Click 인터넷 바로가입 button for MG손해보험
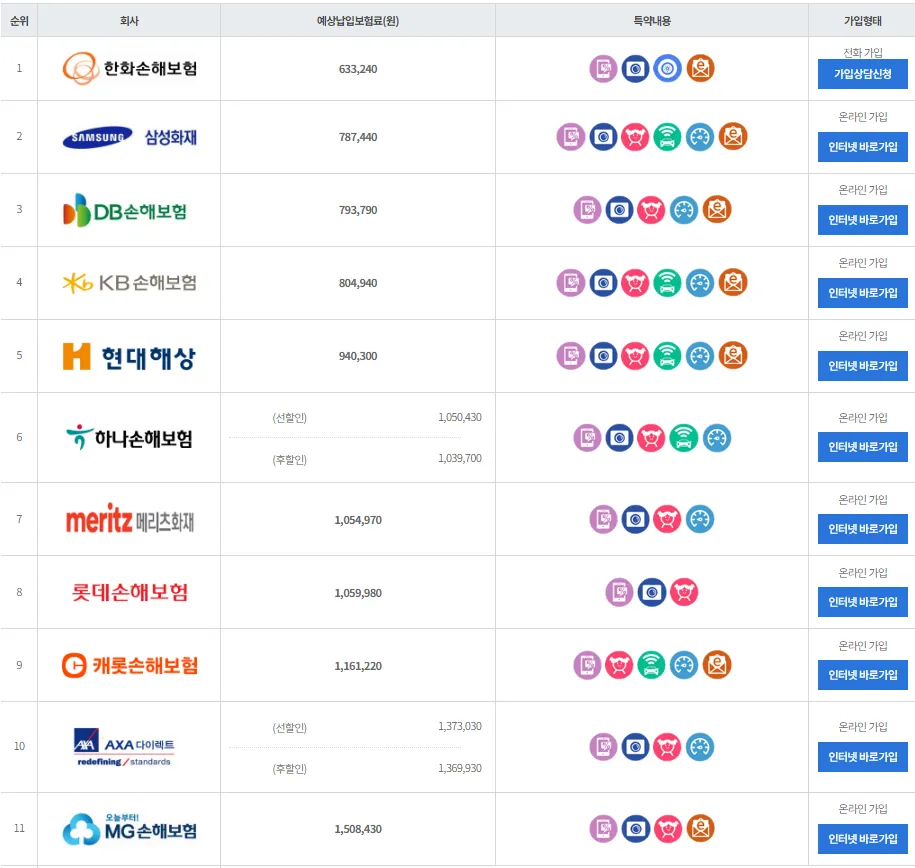 (x=862, y=839)
